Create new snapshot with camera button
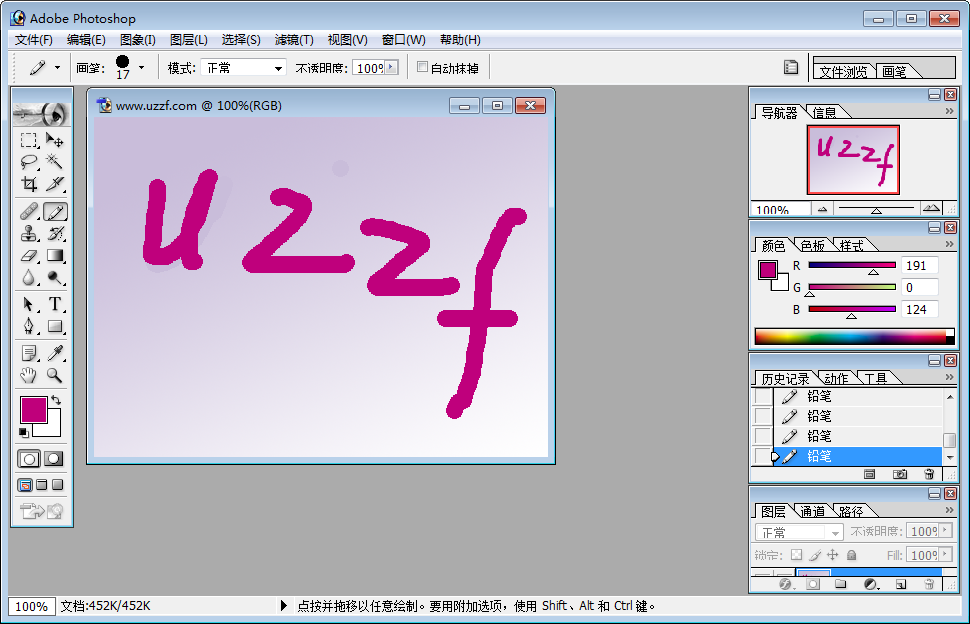Viewport: 970px width, 624px height. click(900, 474)
